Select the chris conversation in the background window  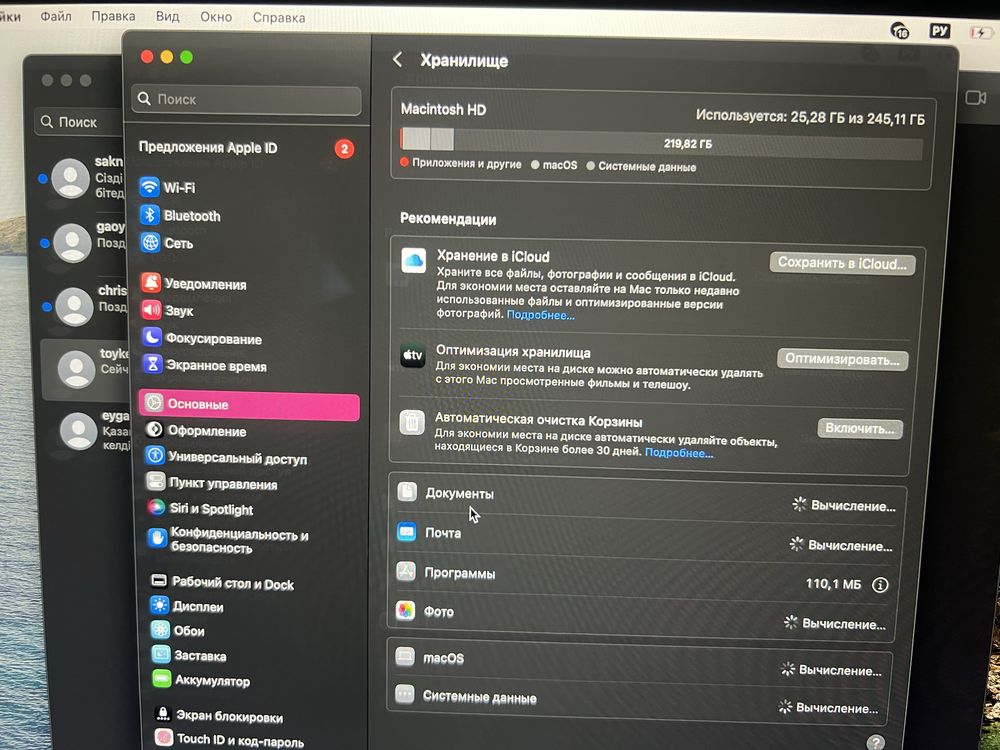(84, 305)
